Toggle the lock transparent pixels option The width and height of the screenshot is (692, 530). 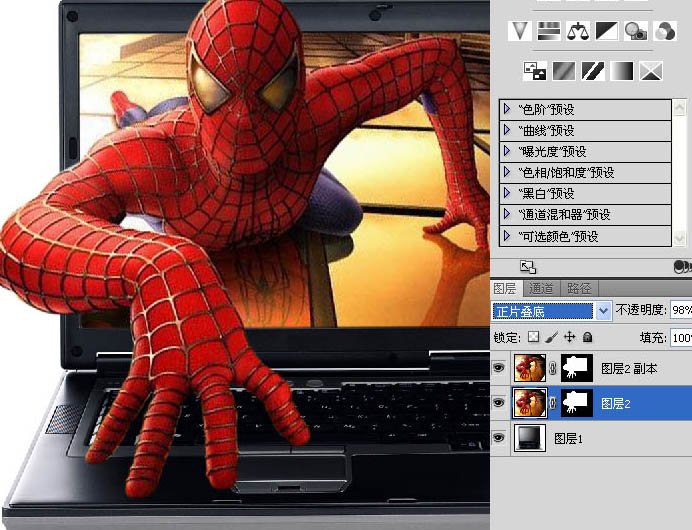(x=534, y=338)
